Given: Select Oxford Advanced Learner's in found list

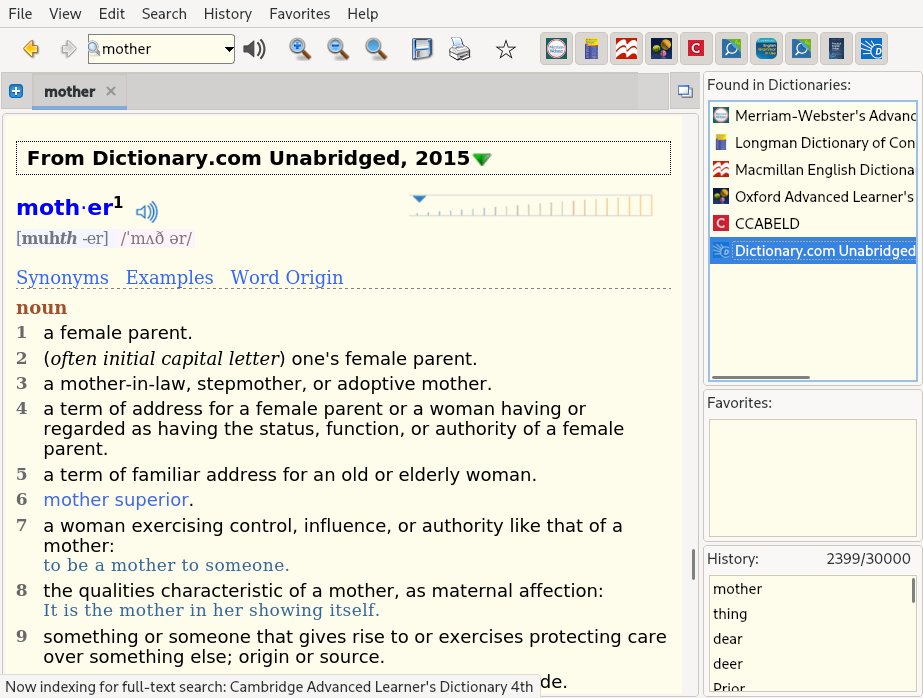Looking at the screenshot, I should tap(813, 197).
